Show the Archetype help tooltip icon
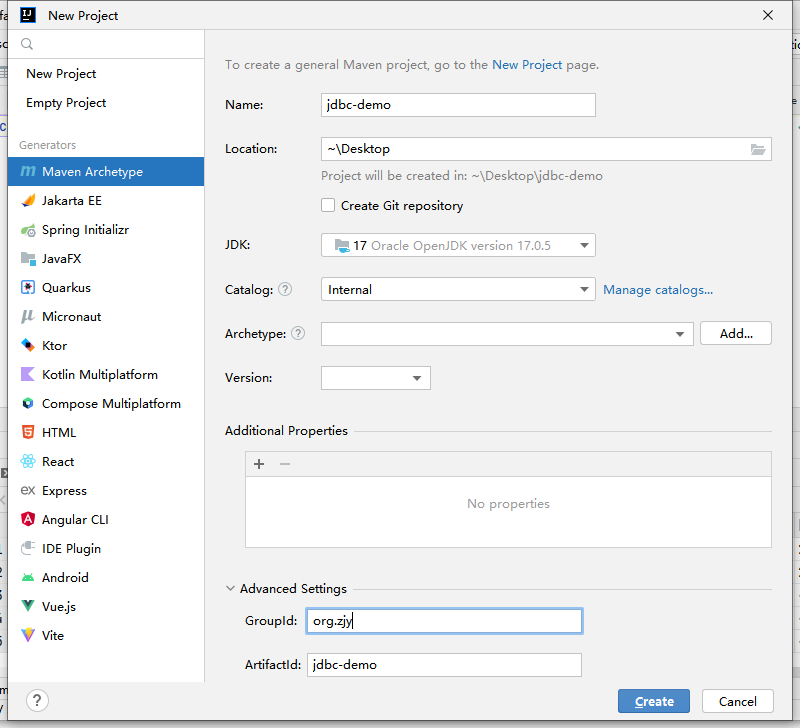Viewport: 800px width, 728px height. point(298,334)
